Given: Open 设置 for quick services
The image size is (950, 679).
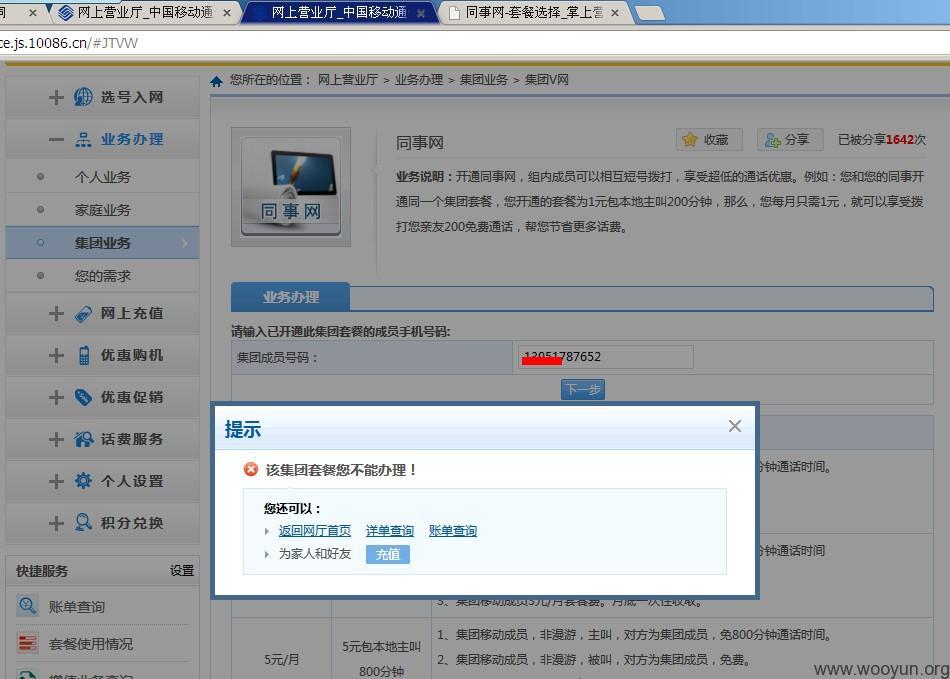Looking at the screenshot, I should pos(182,571).
